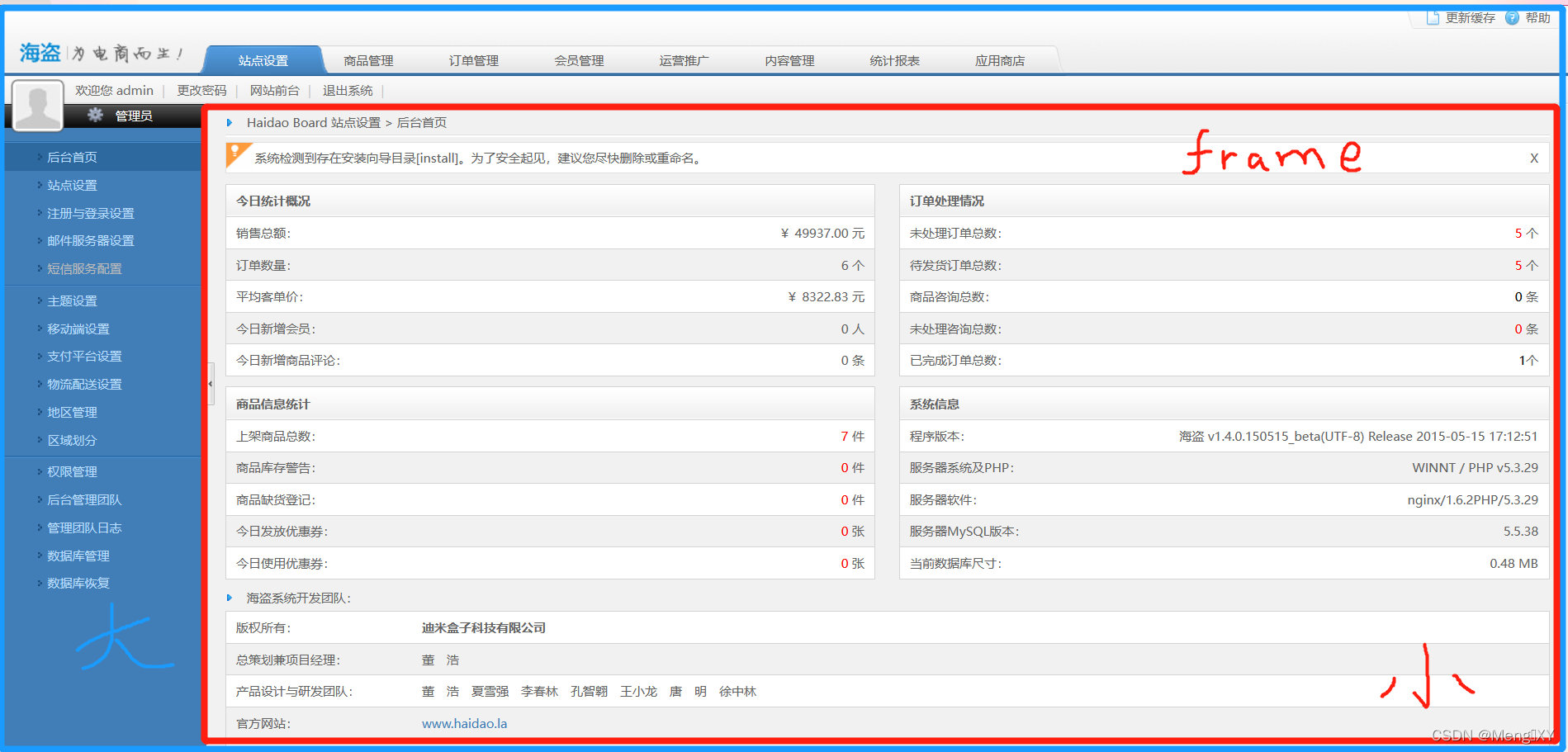Image resolution: width=1568 pixels, height=752 pixels.
Task: Open the 订单管理 tab
Action: tap(473, 59)
